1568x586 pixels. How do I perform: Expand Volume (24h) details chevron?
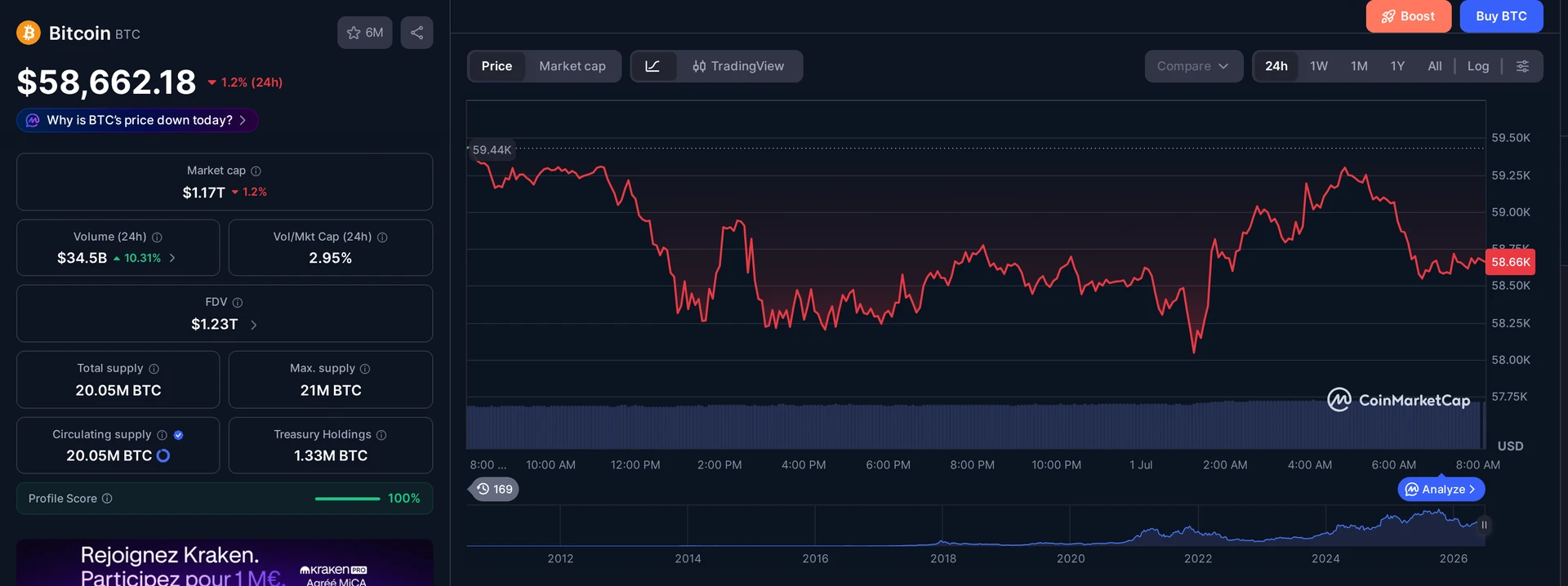click(172, 258)
